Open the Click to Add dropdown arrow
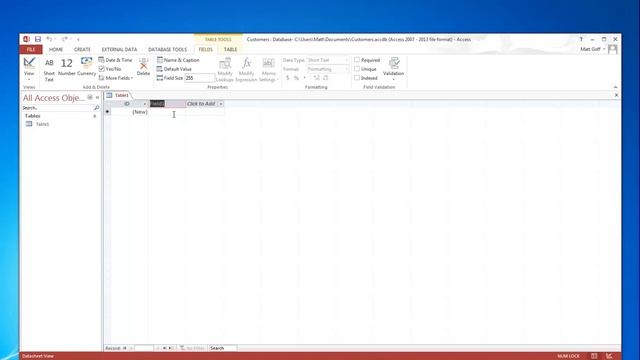This screenshot has height=360, width=640. click(x=221, y=104)
